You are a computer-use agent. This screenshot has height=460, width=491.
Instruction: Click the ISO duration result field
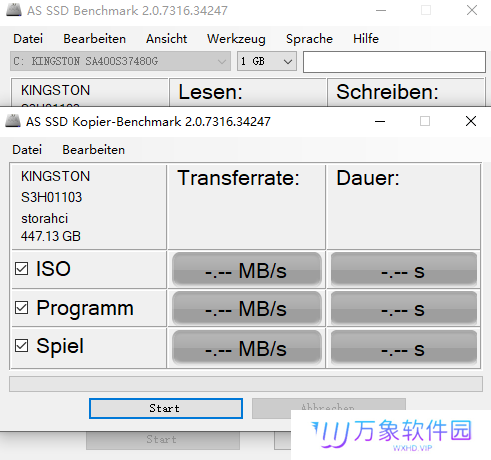tap(404, 269)
